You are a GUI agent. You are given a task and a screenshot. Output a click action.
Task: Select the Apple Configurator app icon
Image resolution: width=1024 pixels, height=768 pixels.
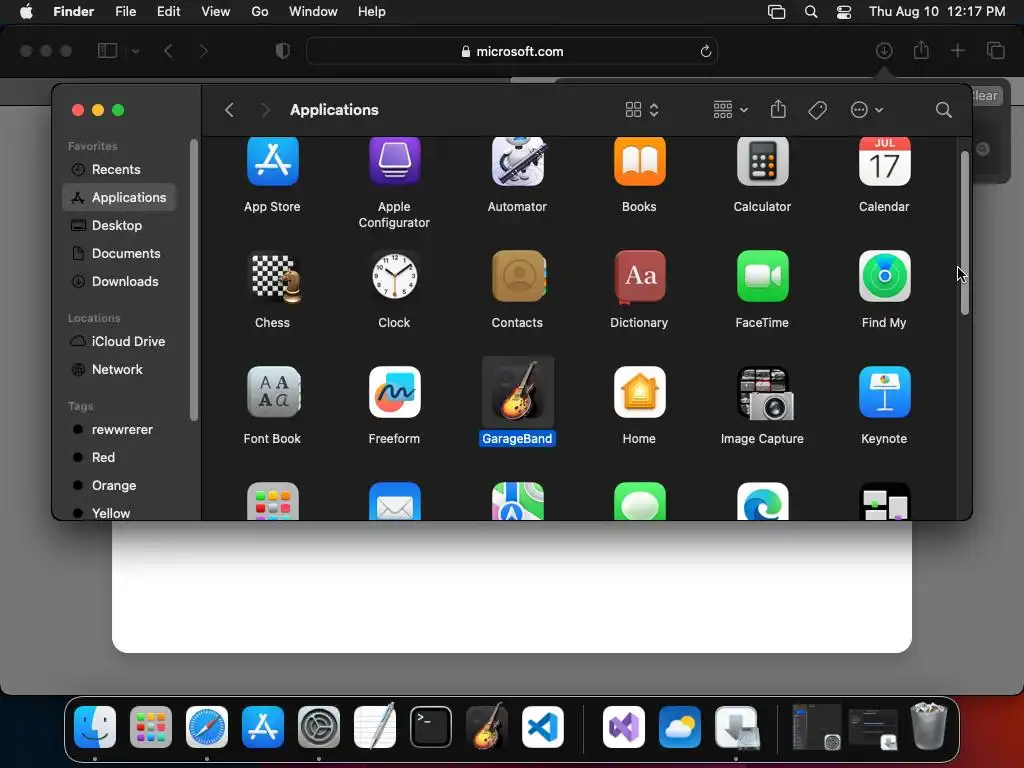[394, 161]
